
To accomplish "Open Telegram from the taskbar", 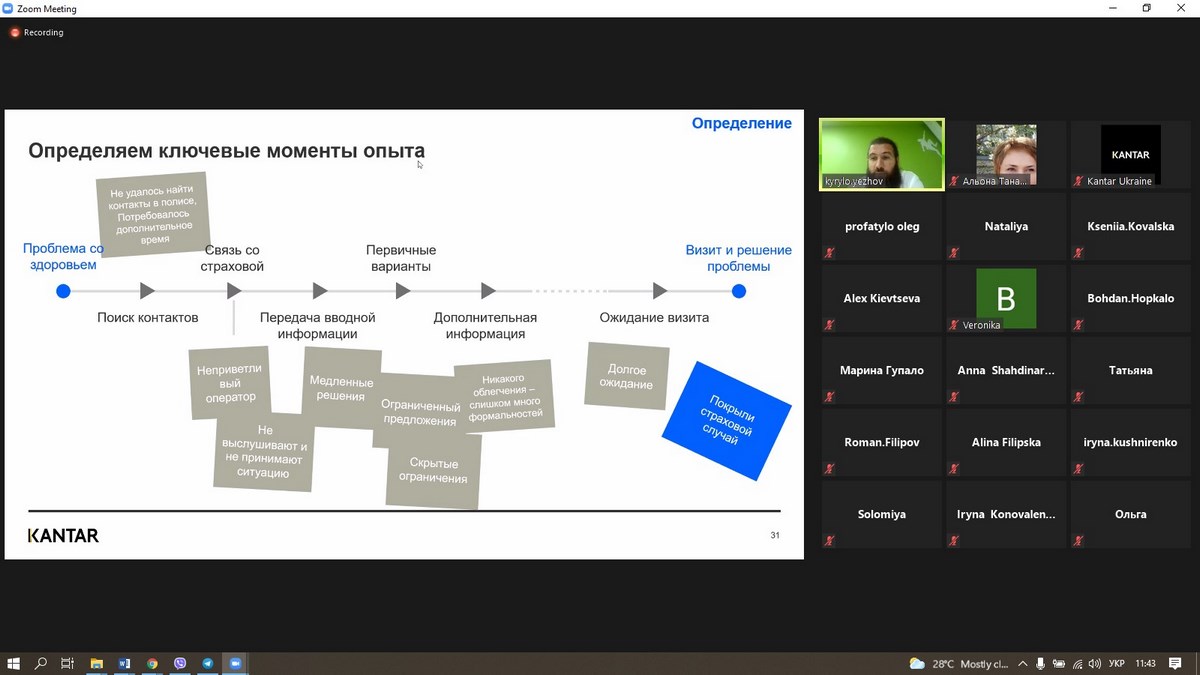I will point(208,663).
